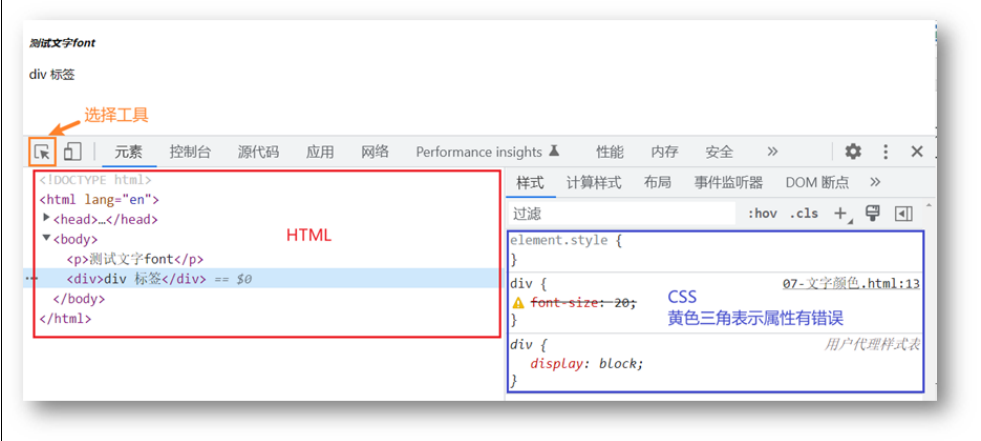Select the 计算样式 sub-tab
Image resolution: width=981 pixels, height=441 pixels.
594,183
